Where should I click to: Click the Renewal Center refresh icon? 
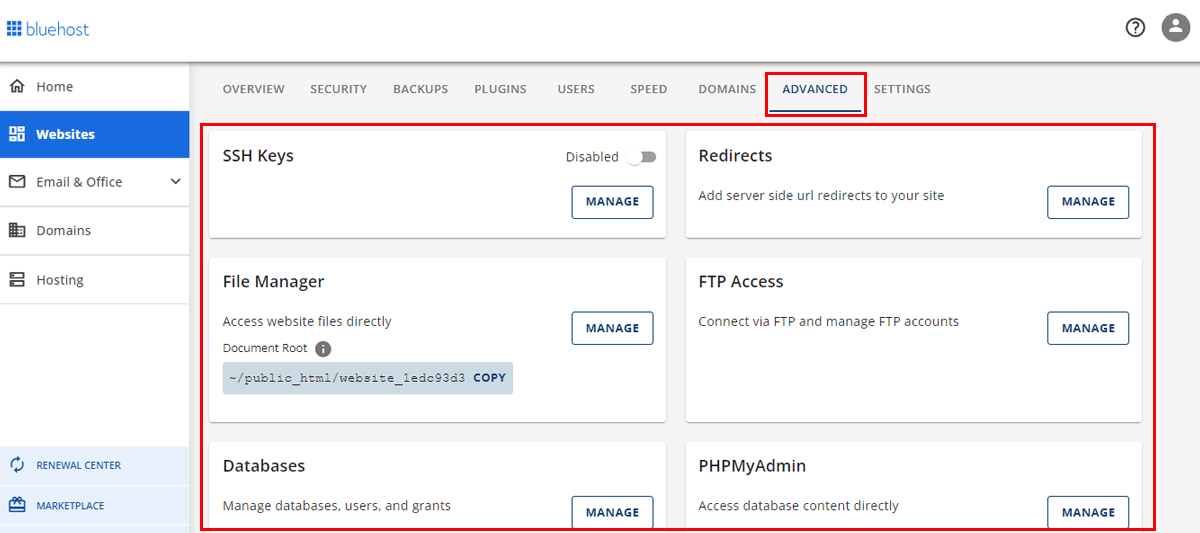point(17,465)
